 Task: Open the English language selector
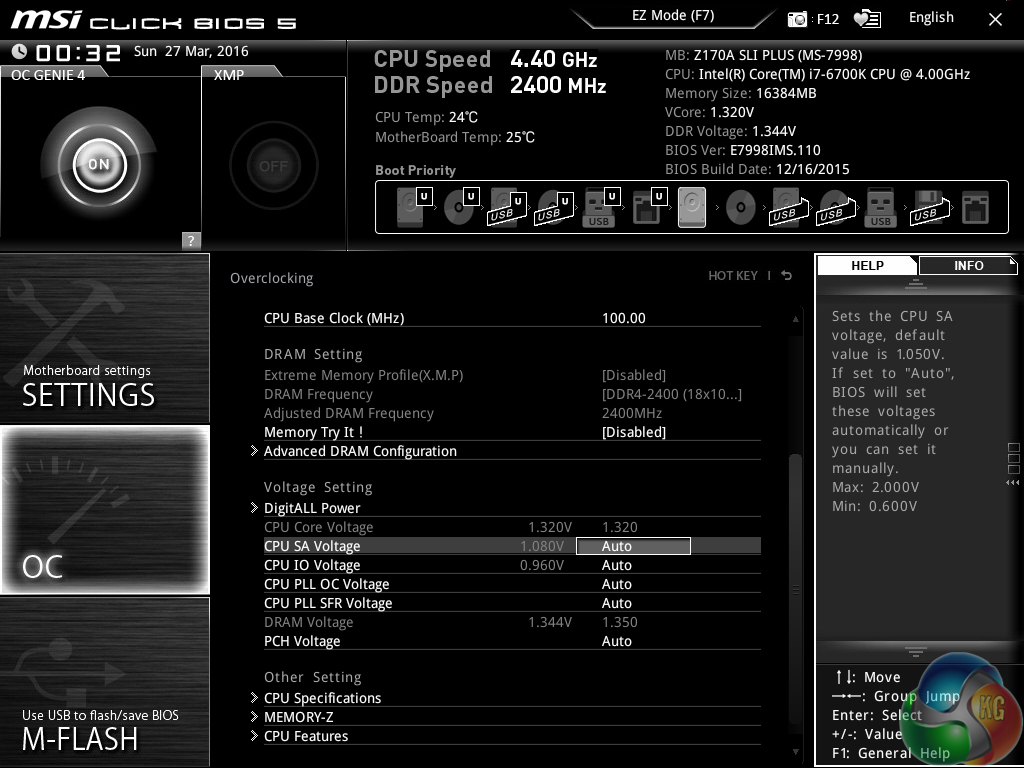click(930, 18)
